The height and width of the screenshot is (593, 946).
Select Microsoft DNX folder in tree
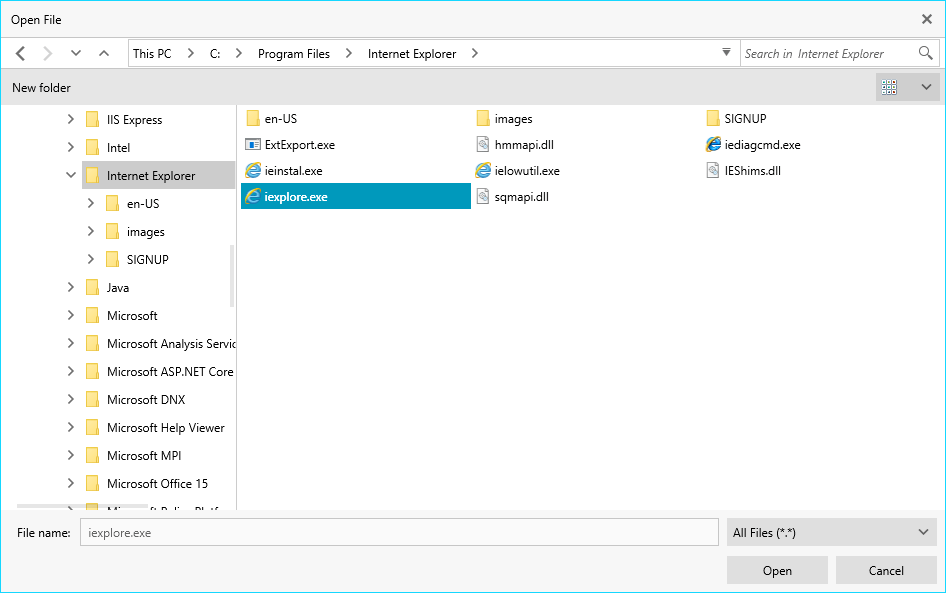(x=146, y=399)
